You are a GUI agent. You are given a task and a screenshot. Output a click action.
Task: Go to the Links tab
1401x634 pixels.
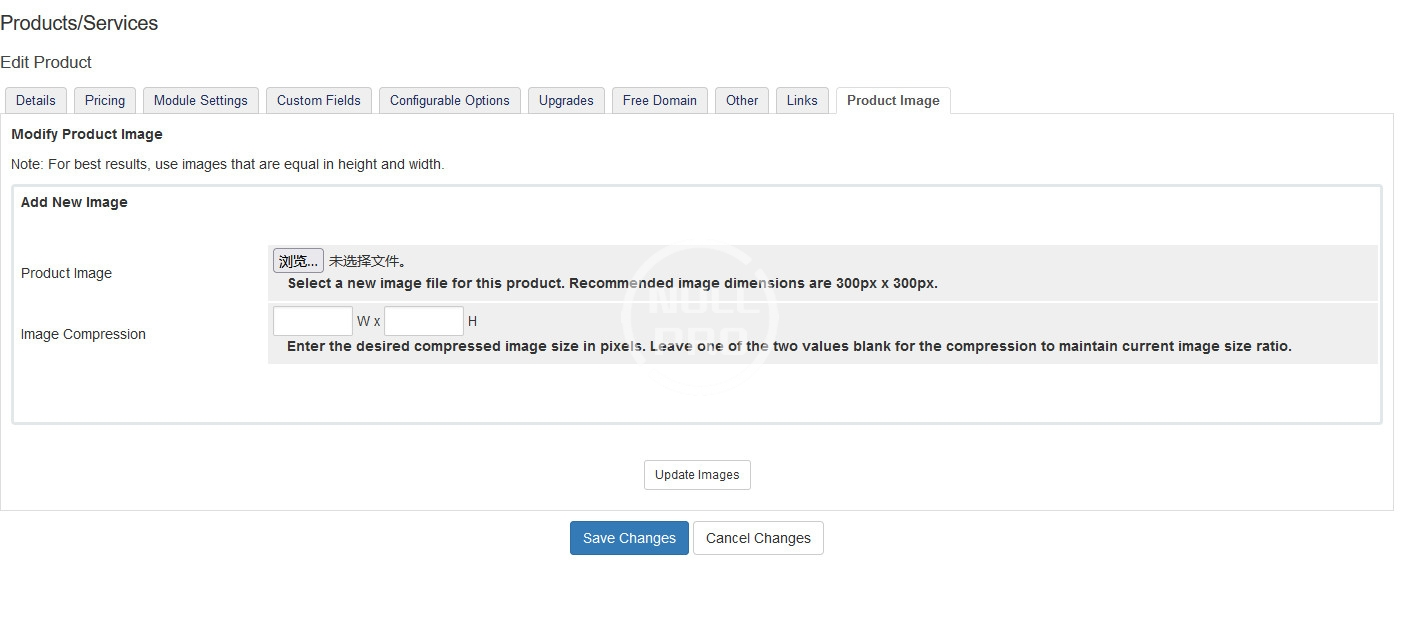coord(802,100)
